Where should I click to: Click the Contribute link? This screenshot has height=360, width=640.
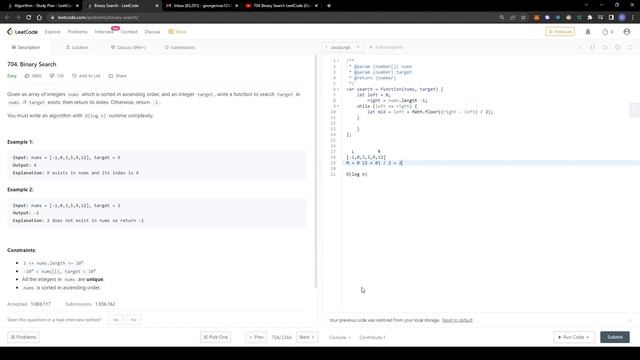point(372,337)
